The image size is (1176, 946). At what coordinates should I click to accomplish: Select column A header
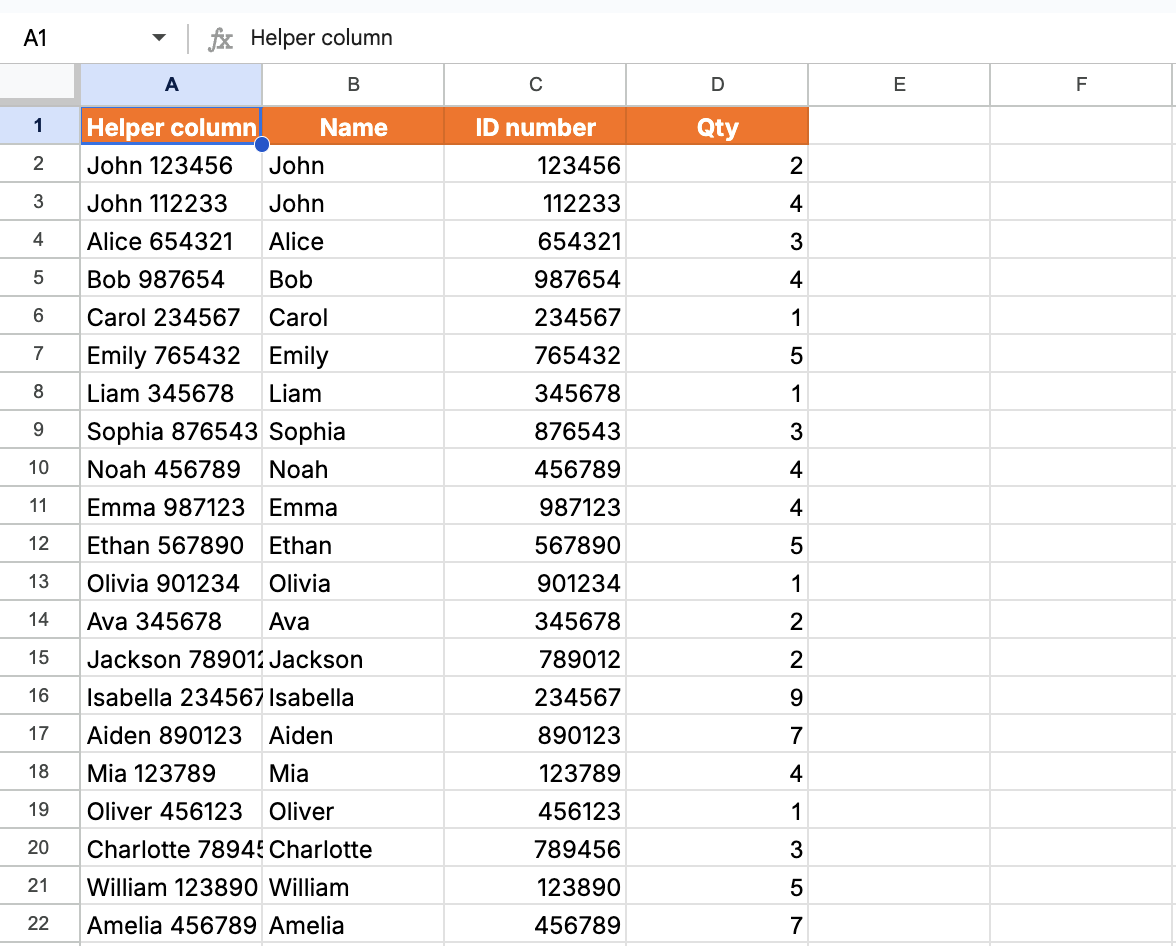tap(171, 85)
